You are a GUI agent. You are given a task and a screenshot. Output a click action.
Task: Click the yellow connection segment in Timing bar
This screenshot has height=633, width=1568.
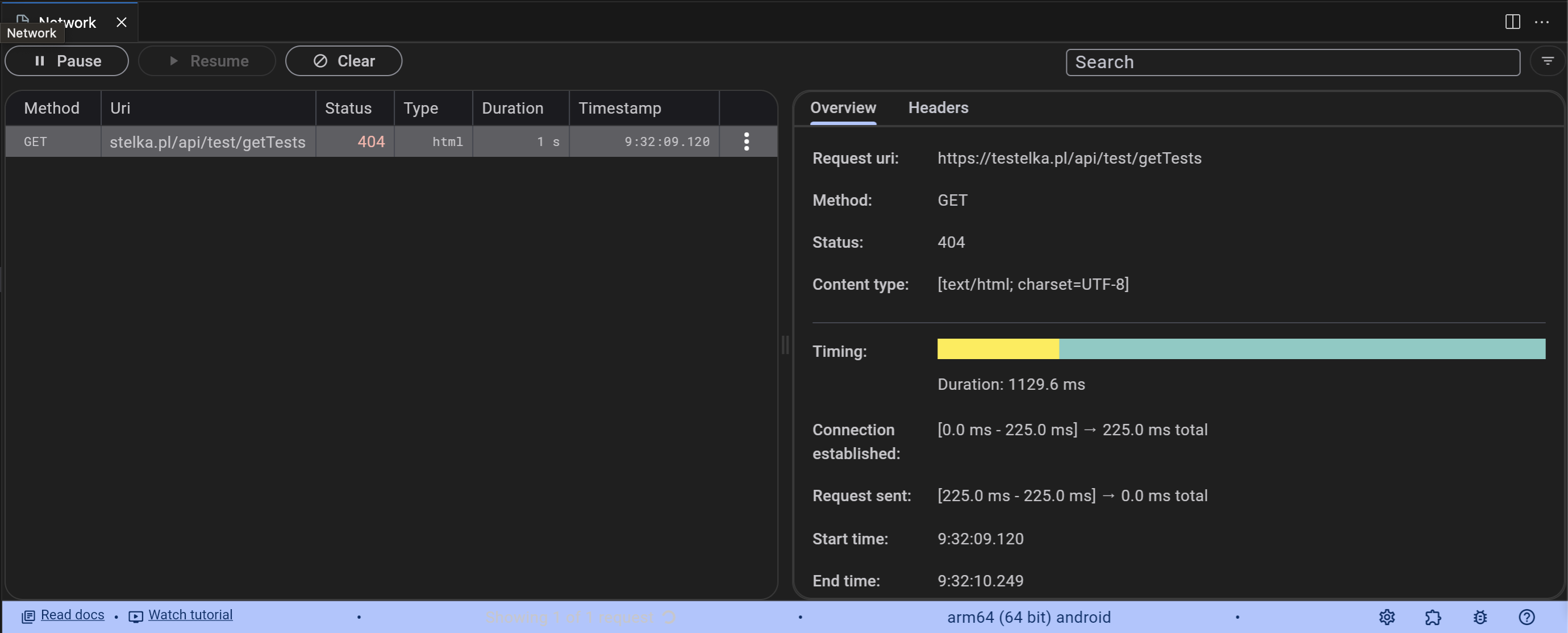click(x=998, y=349)
